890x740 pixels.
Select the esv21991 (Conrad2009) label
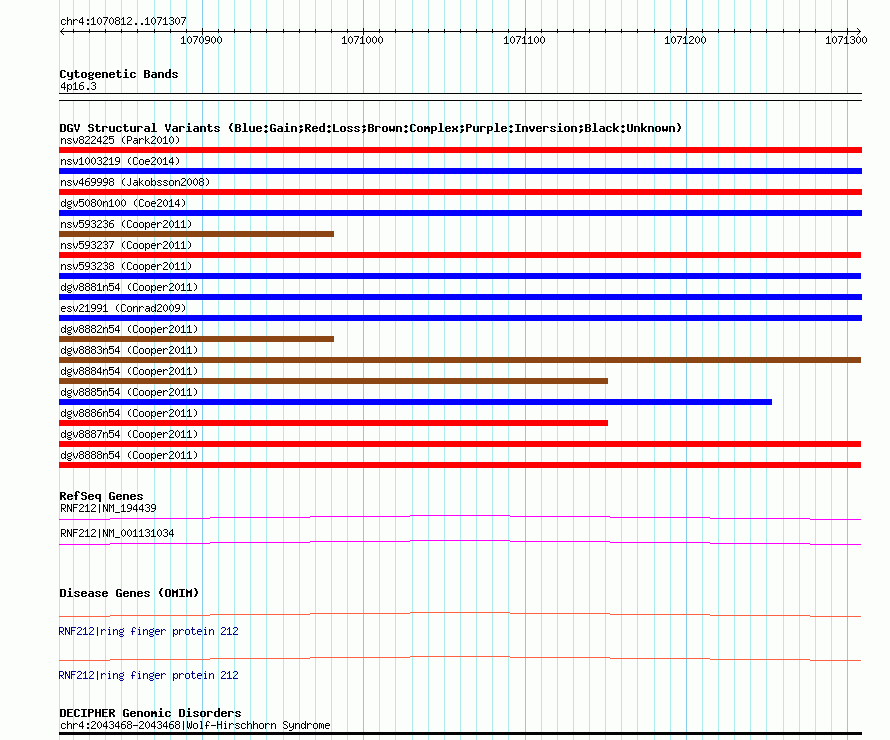click(123, 308)
